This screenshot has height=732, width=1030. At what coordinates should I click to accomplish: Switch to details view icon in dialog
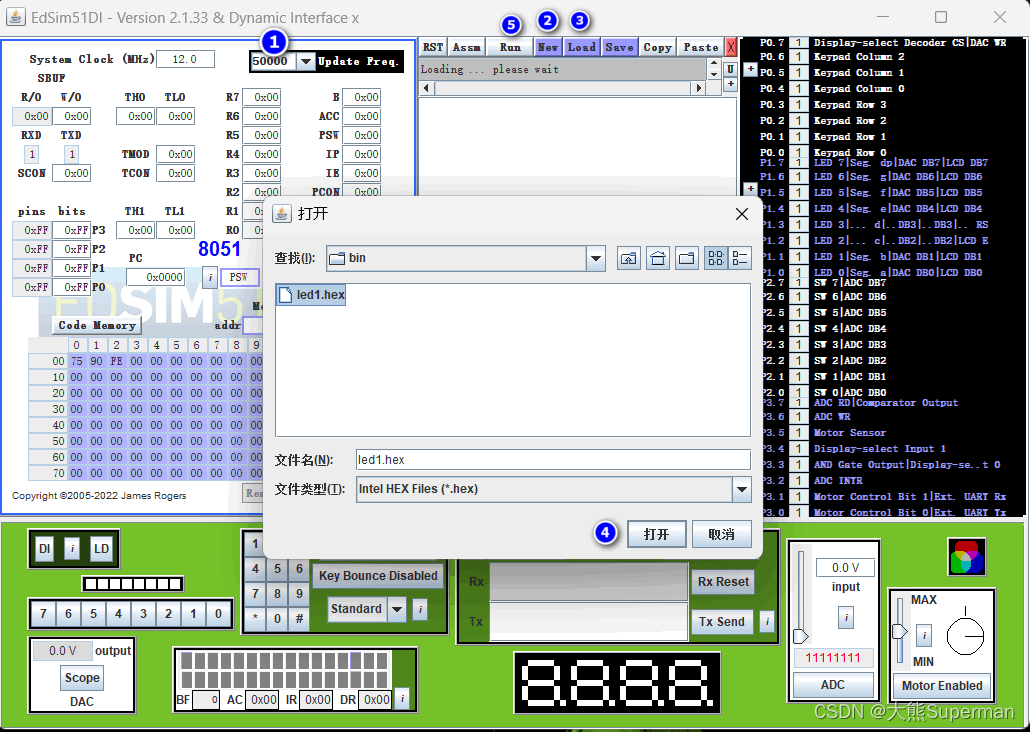[x=740, y=258]
